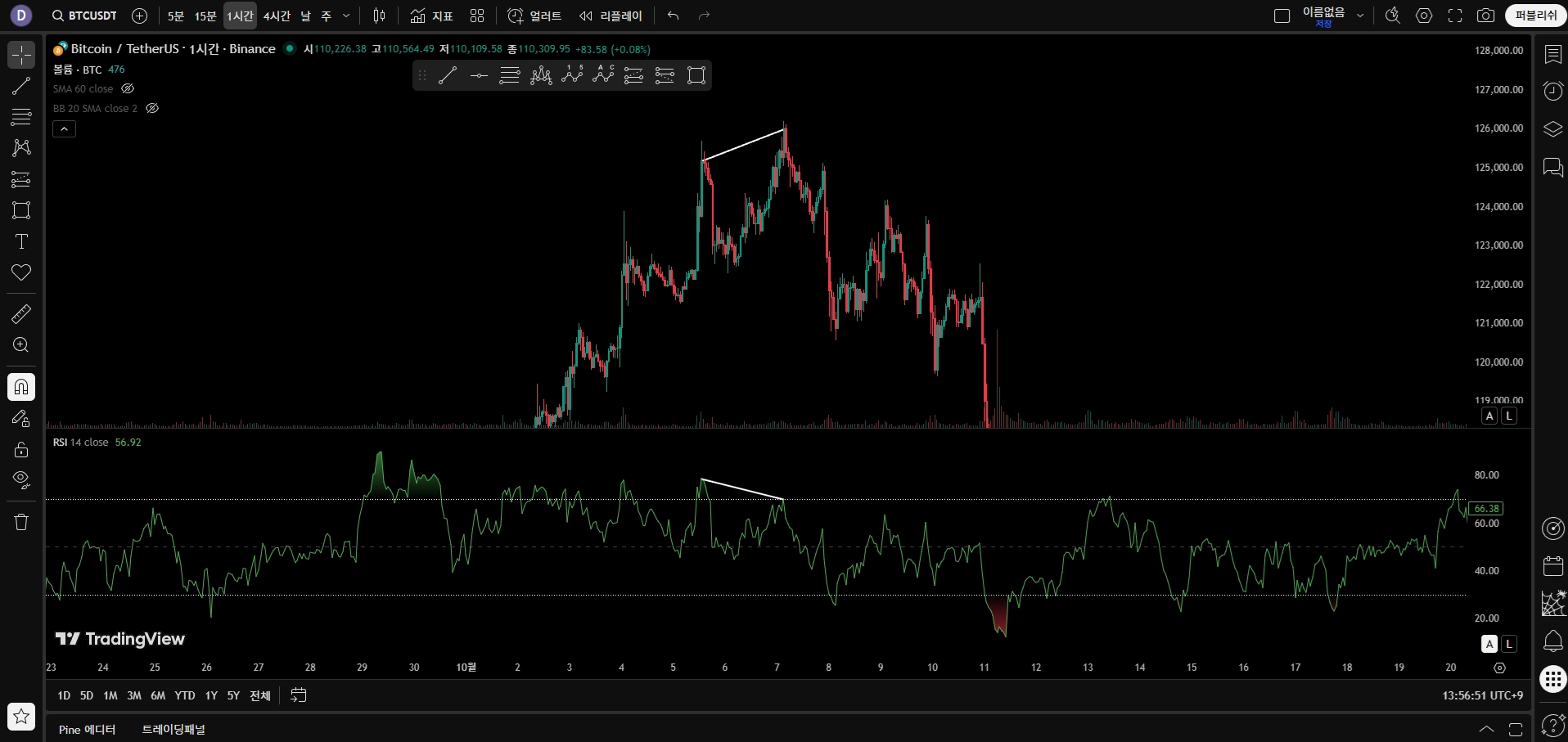Open the BTCUSDT symbol search field
Viewport: 1568px width, 742px height.
tap(83, 16)
